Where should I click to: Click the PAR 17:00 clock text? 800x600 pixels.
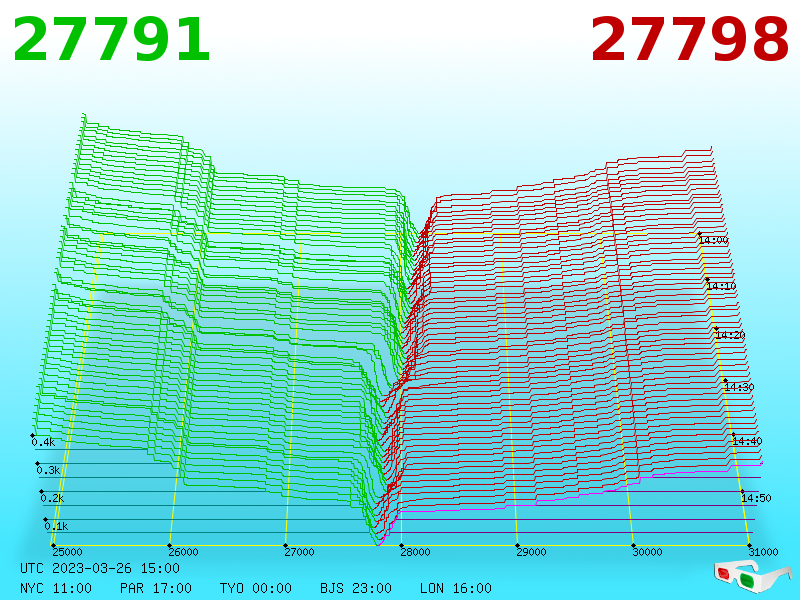[156, 588]
